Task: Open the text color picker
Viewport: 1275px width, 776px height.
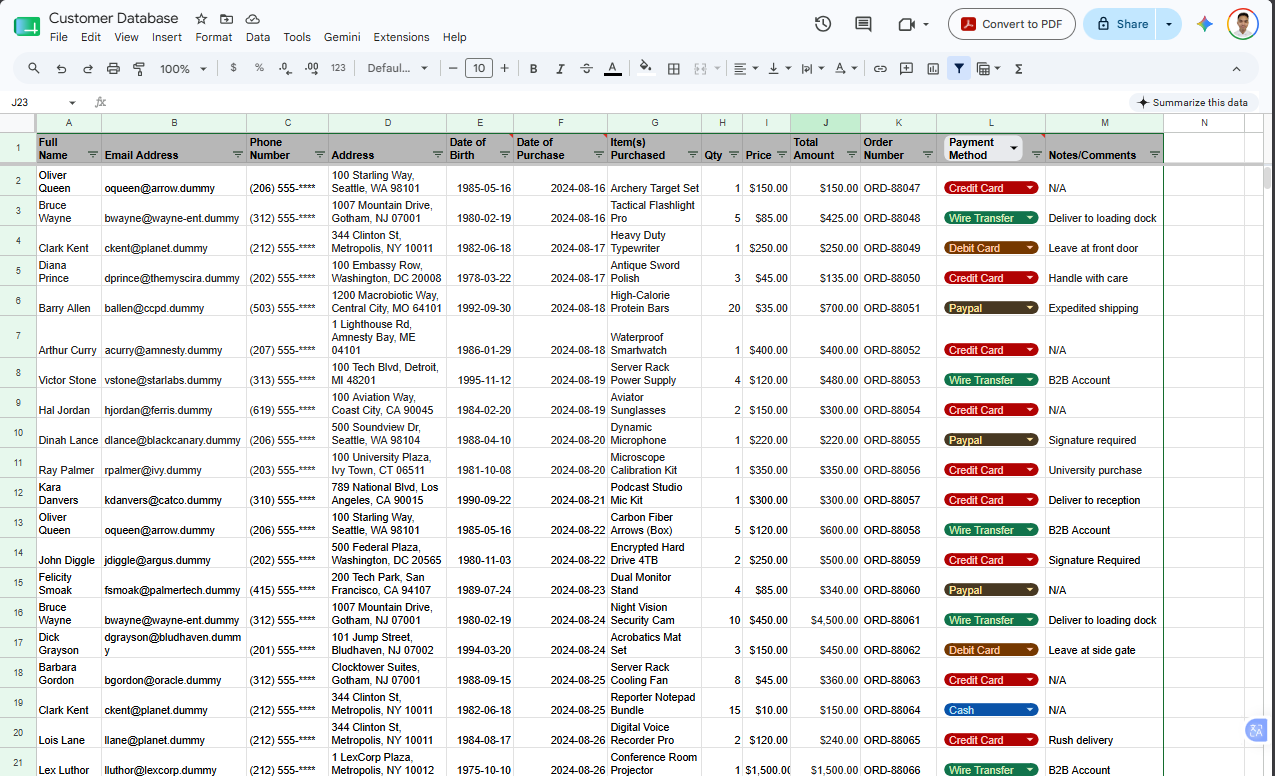Action: [612, 68]
